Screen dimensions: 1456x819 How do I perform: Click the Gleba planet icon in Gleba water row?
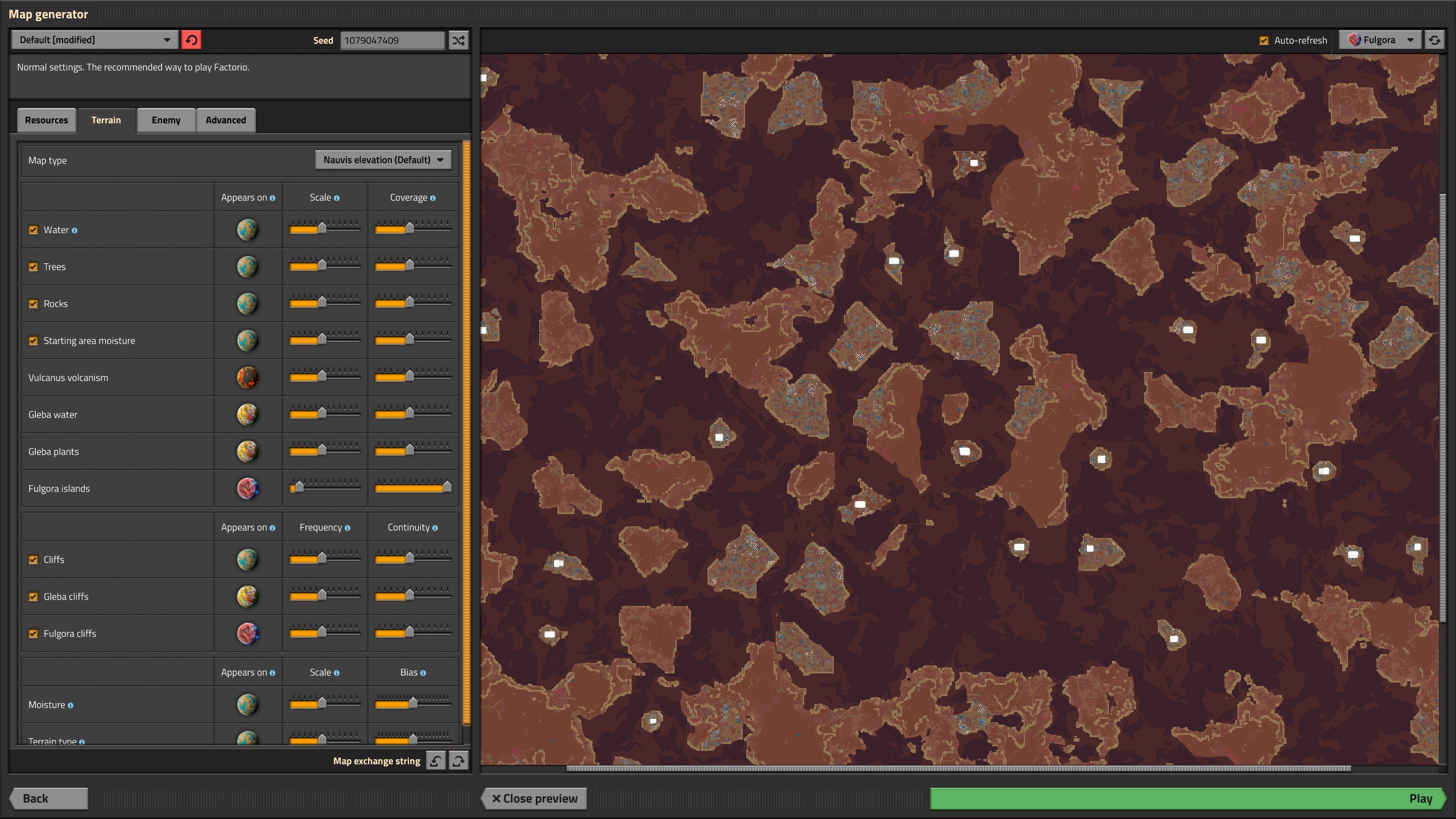[247, 415]
